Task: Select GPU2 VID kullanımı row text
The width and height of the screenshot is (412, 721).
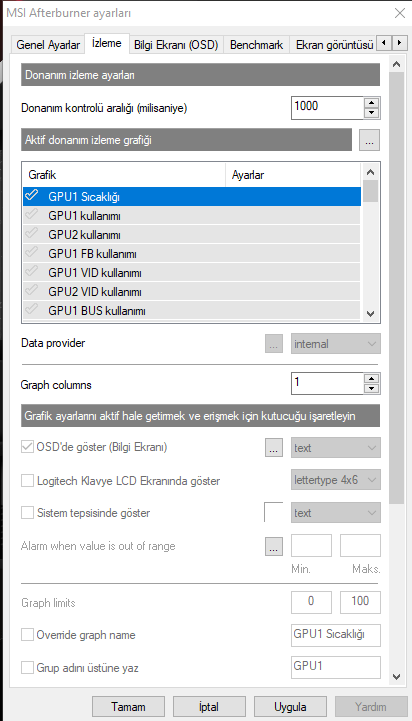Action: click(x=95, y=292)
